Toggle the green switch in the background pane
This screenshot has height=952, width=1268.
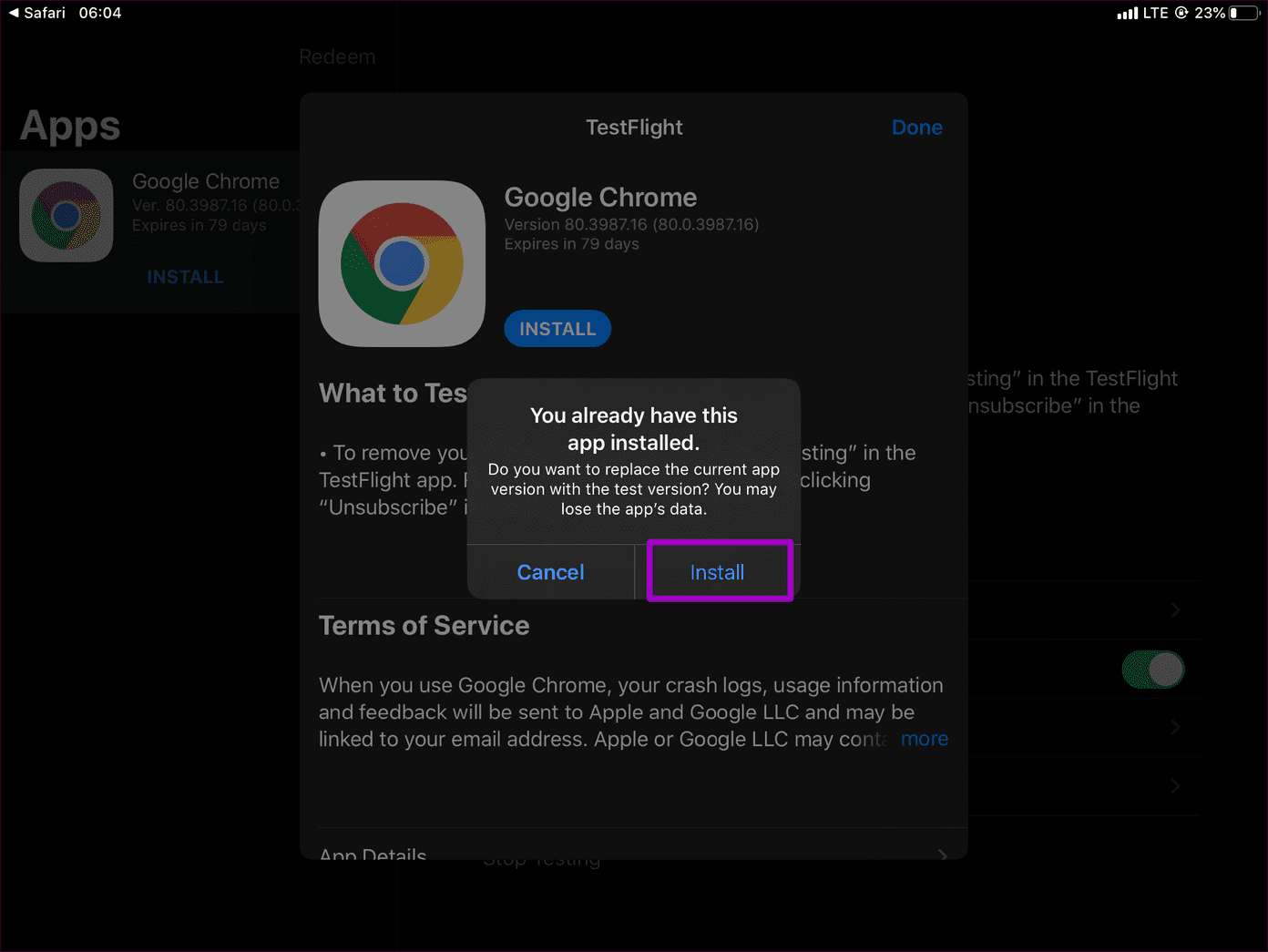click(1153, 670)
